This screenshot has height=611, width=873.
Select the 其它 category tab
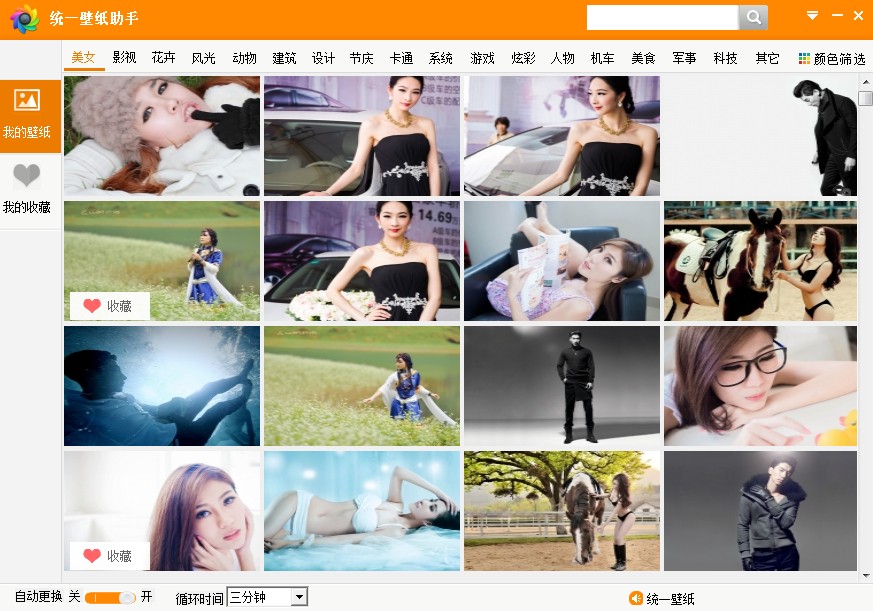(767, 58)
